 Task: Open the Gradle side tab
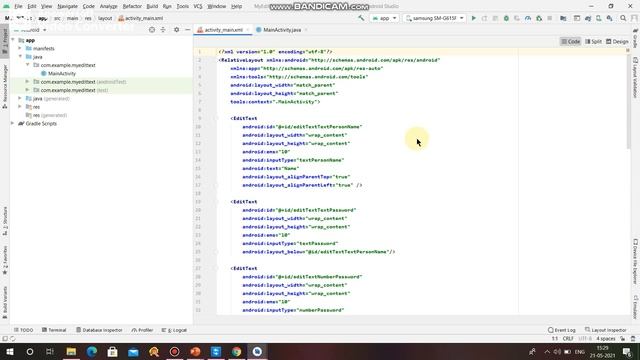636,38
